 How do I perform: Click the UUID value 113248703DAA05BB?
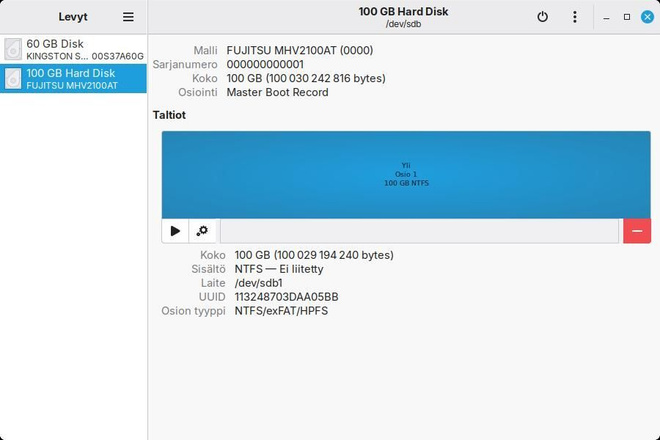[x=286, y=297]
